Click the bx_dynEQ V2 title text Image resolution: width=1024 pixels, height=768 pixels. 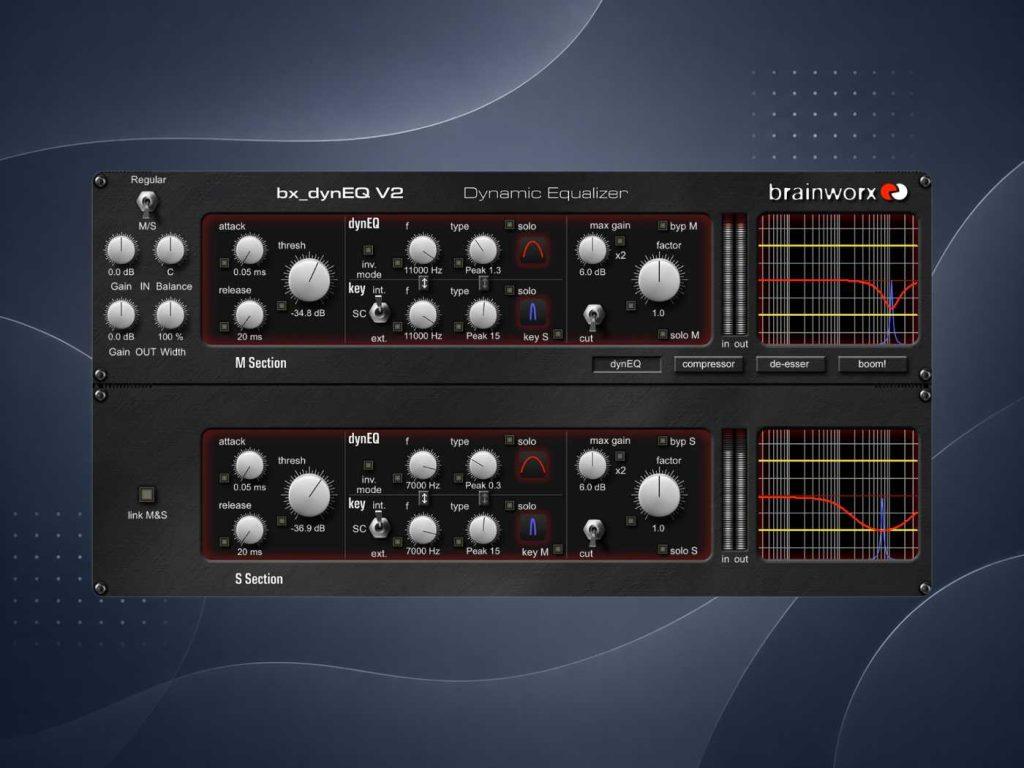pos(340,193)
